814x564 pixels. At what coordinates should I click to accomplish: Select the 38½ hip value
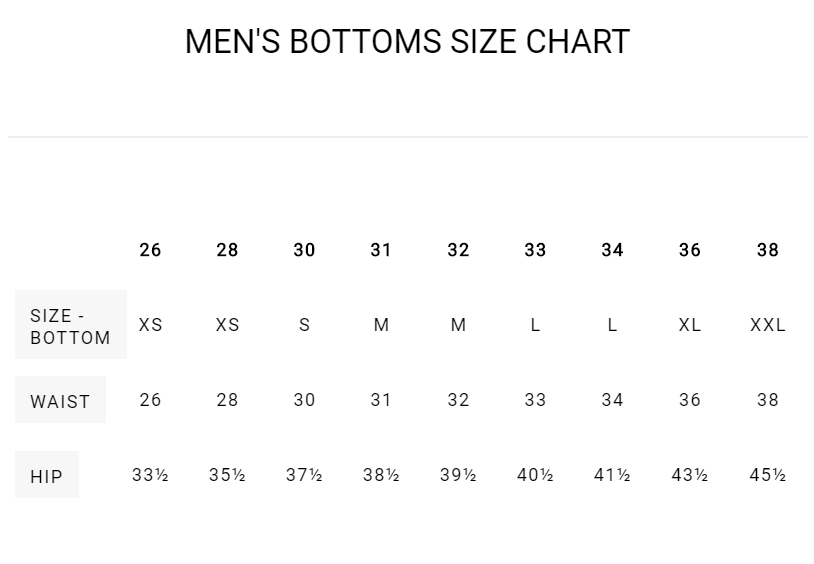(x=381, y=475)
